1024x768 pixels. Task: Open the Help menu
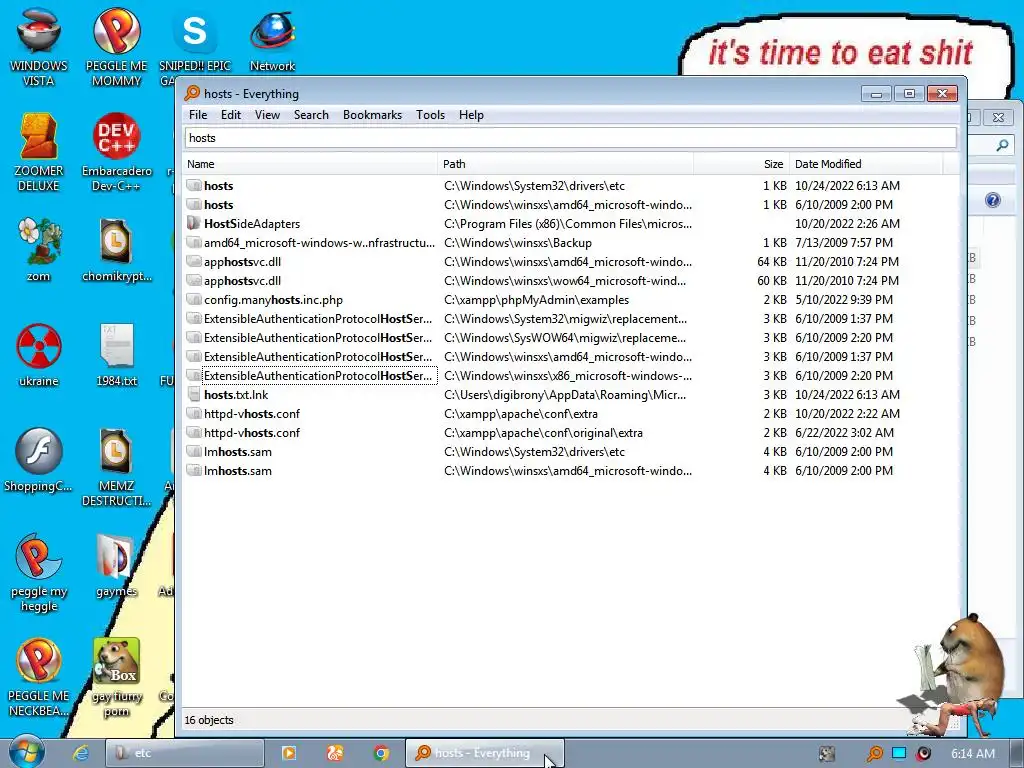[471, 115]
